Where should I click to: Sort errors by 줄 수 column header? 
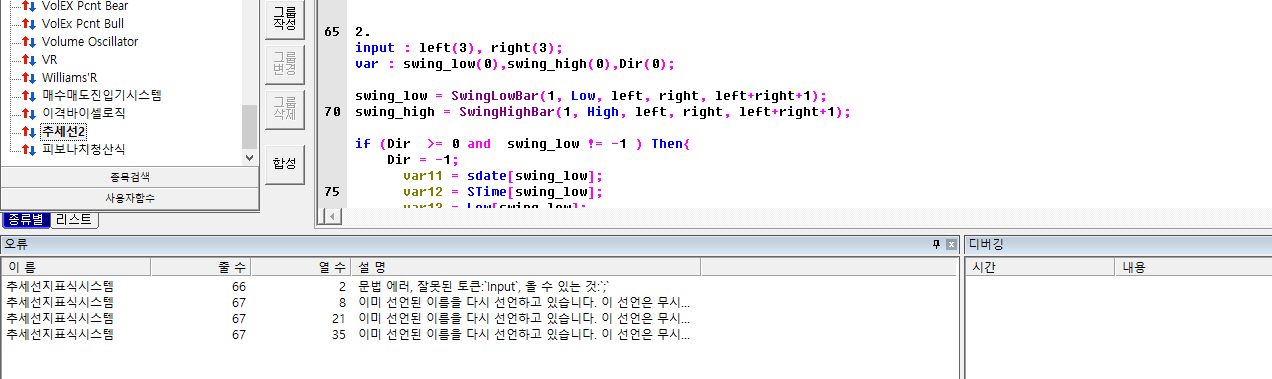[200, 267]
